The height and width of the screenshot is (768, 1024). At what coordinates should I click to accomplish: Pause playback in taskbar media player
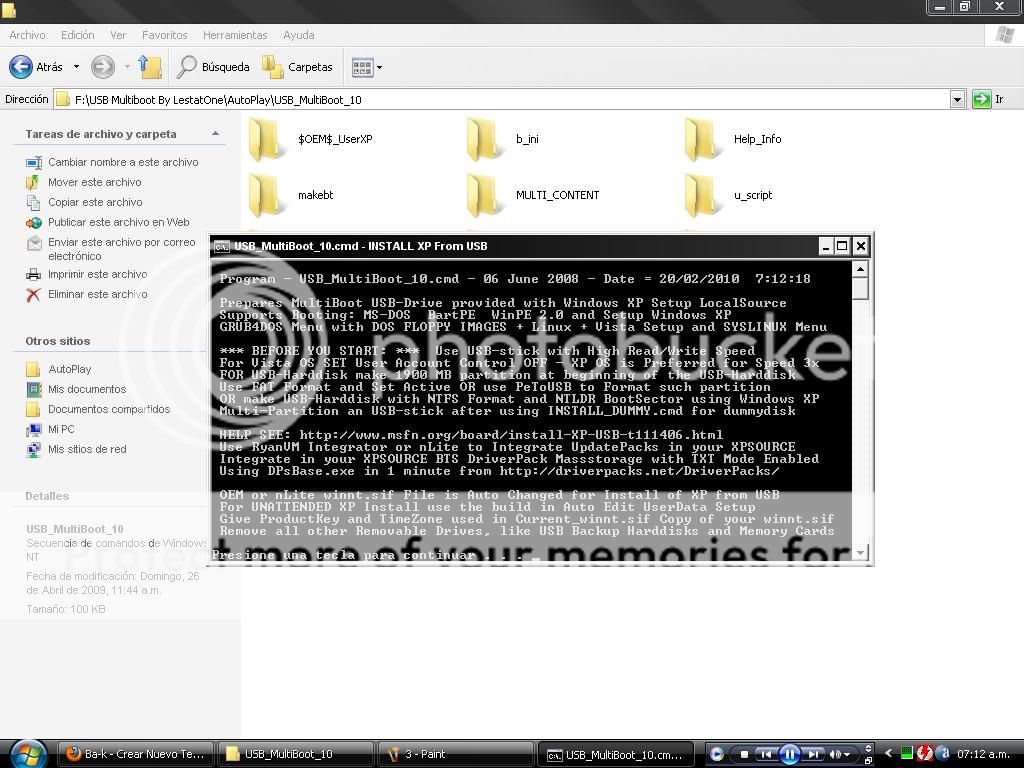[x=789, y=754]
